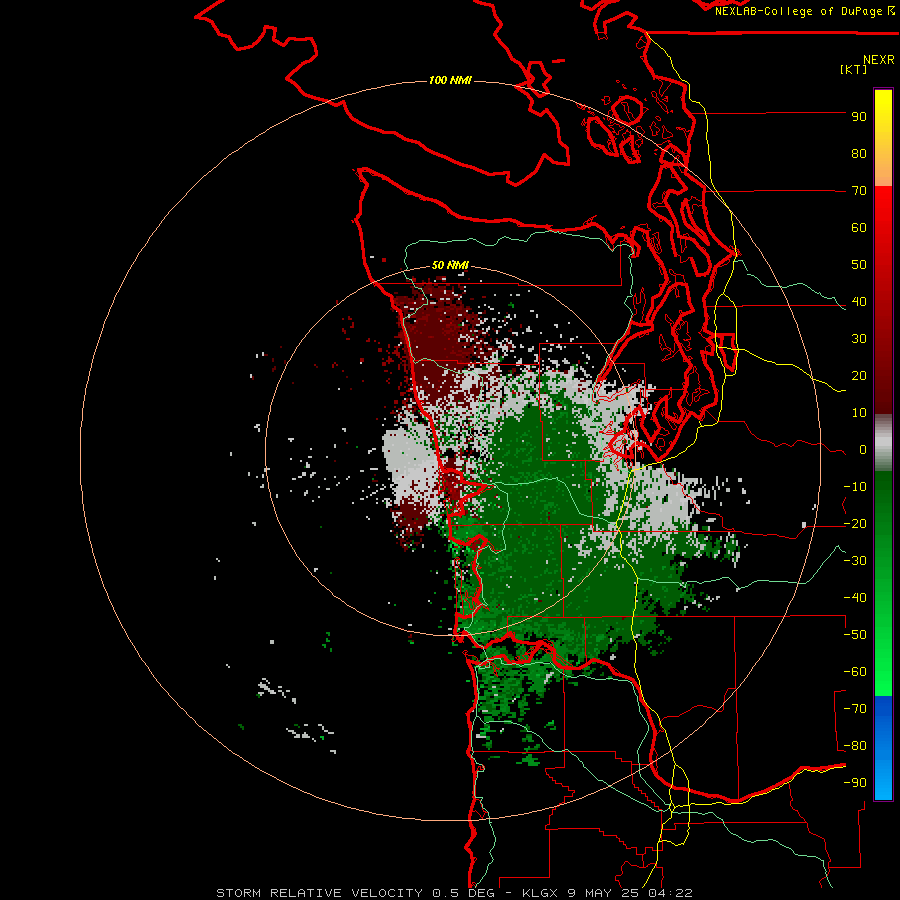Click the 50 value on the velocity scale

(x=859, y=265)
